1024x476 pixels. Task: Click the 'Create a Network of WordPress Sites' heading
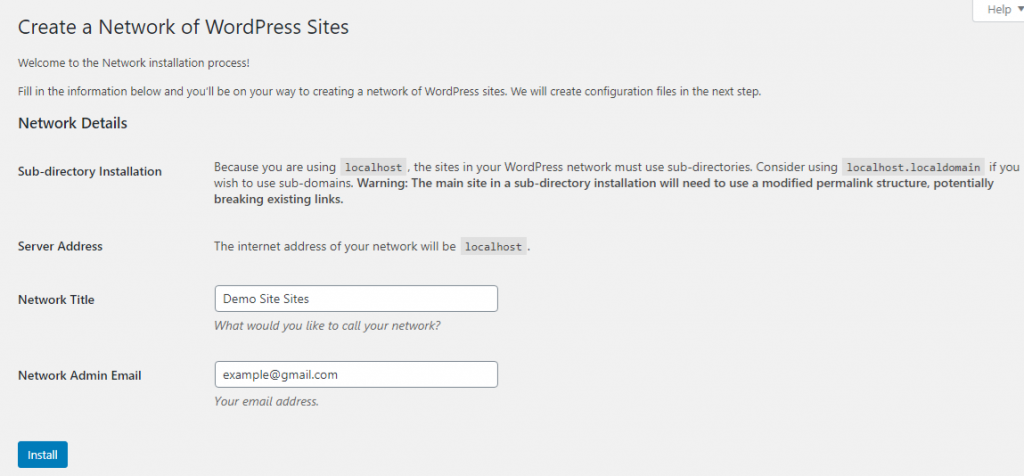(x=183, y=27)
